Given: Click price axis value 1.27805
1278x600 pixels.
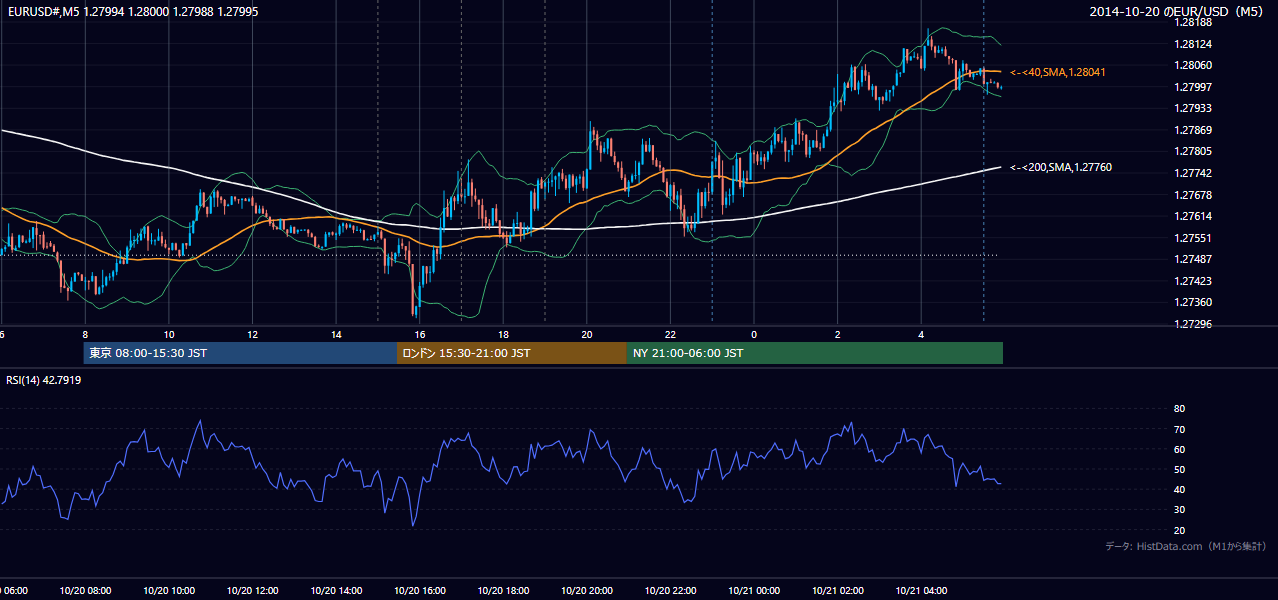Looking at the screenshot, I should click(1193, 151).
